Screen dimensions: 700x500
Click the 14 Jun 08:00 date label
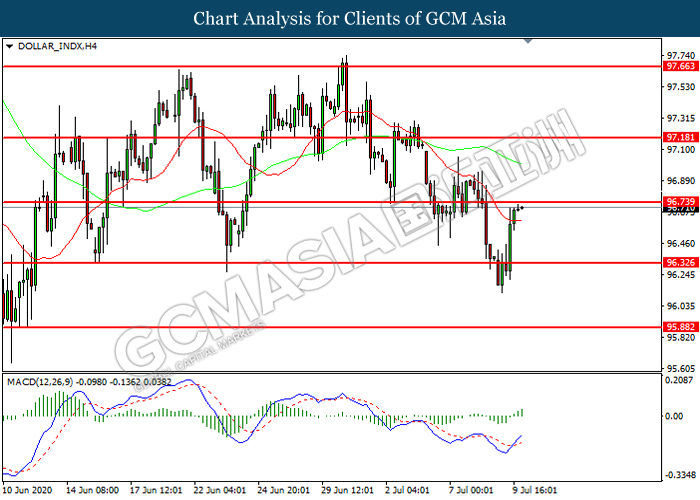92,490
